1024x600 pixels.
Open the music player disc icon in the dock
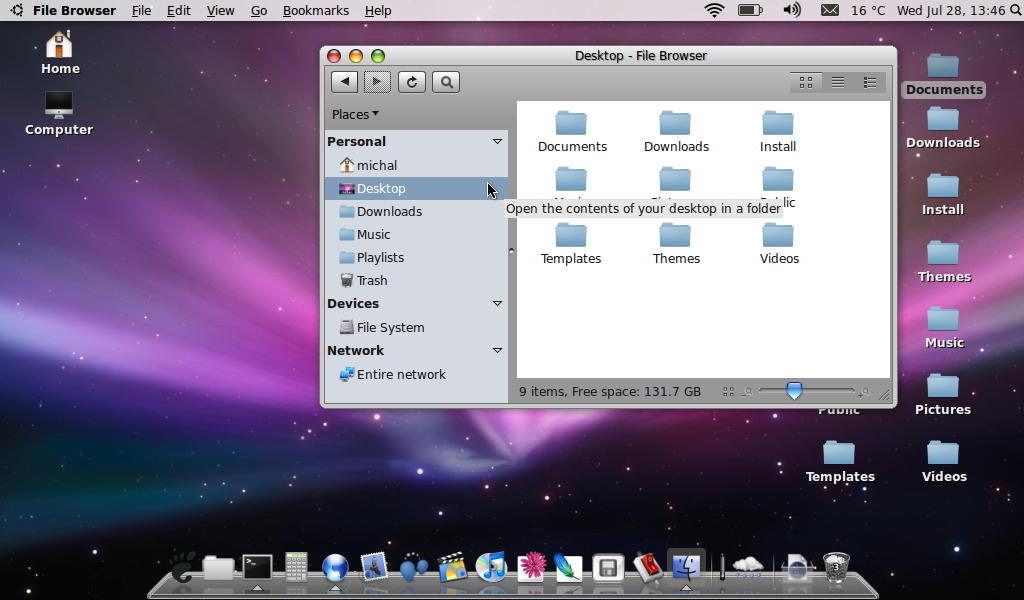pyautogui.click(x=491, y=566)
